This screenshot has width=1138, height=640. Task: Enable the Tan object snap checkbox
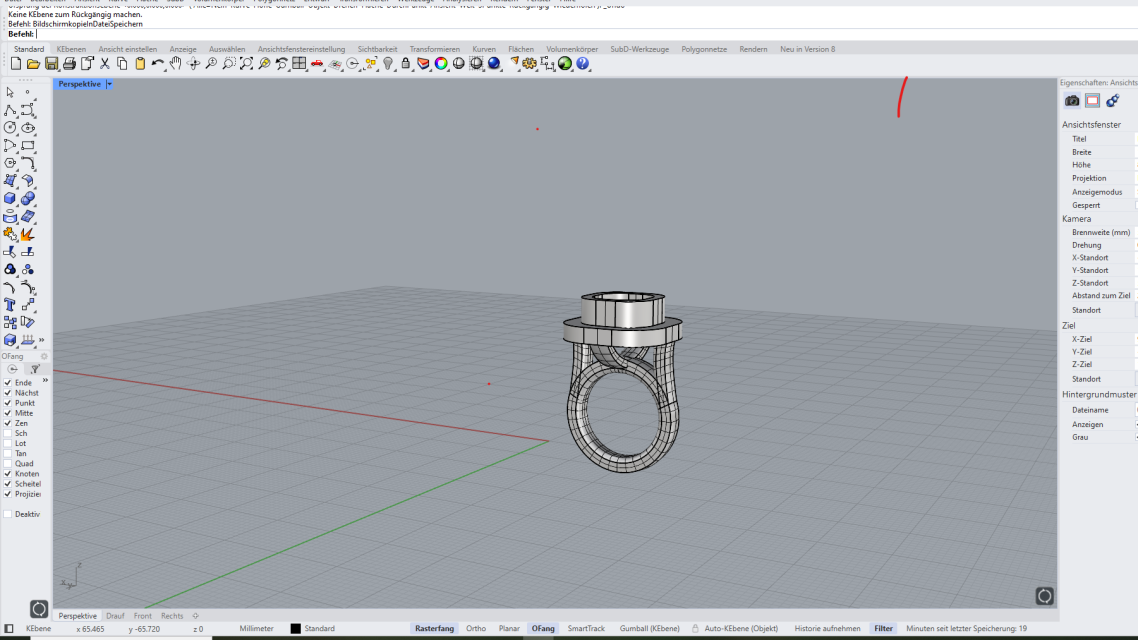pos(8,453)
